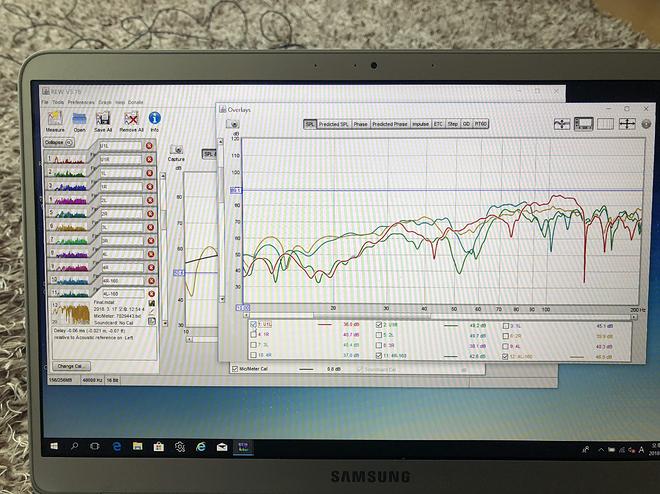Remove measurement 4L-160 with red X
Viewport: 660px width, 494px height.
(151, 294)
